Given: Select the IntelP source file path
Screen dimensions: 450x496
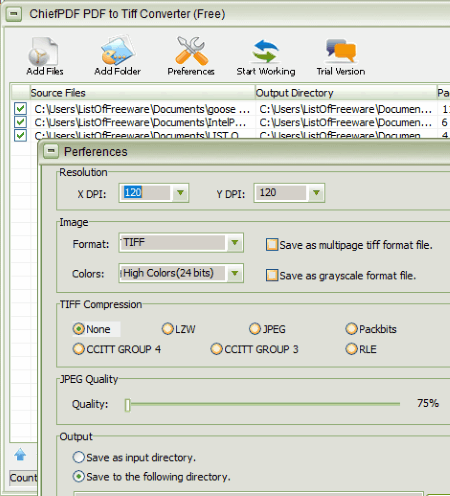Looking at the screenshot, I should [140, 122].
